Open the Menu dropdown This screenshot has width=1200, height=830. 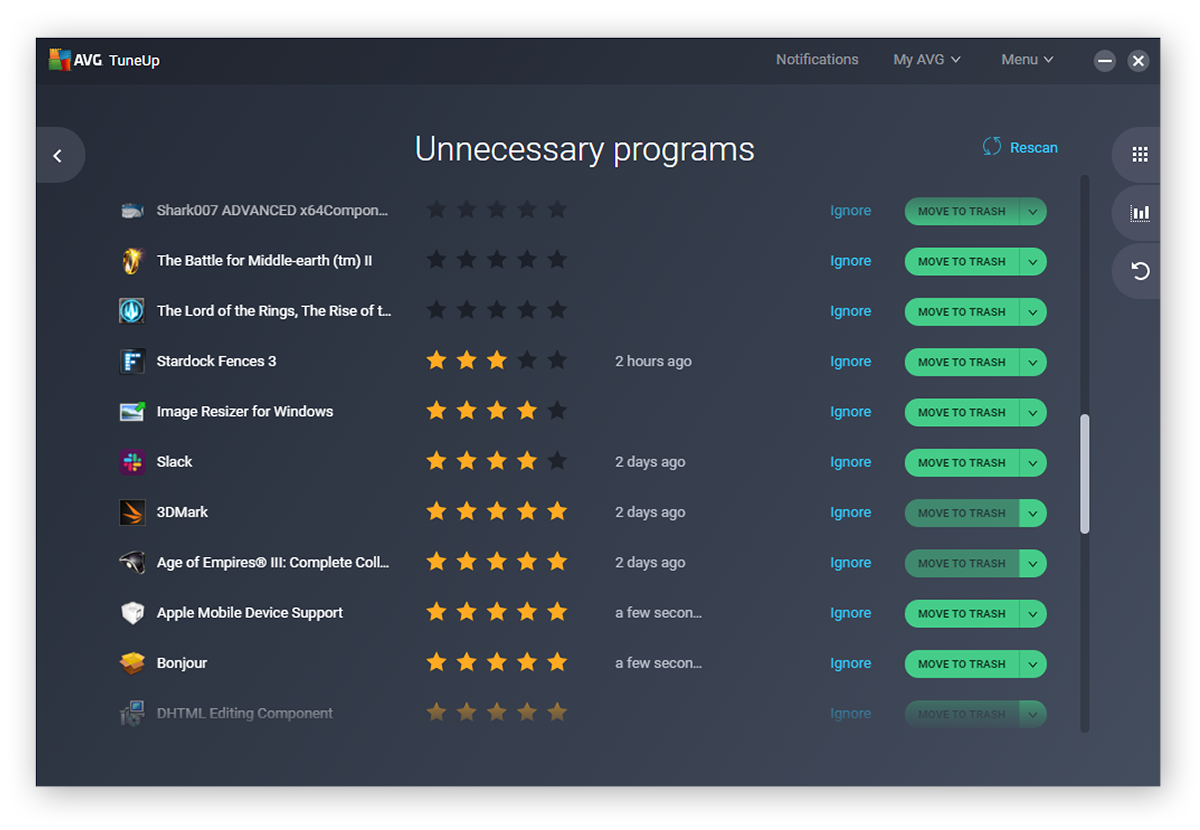click(x=1027, y=60)
